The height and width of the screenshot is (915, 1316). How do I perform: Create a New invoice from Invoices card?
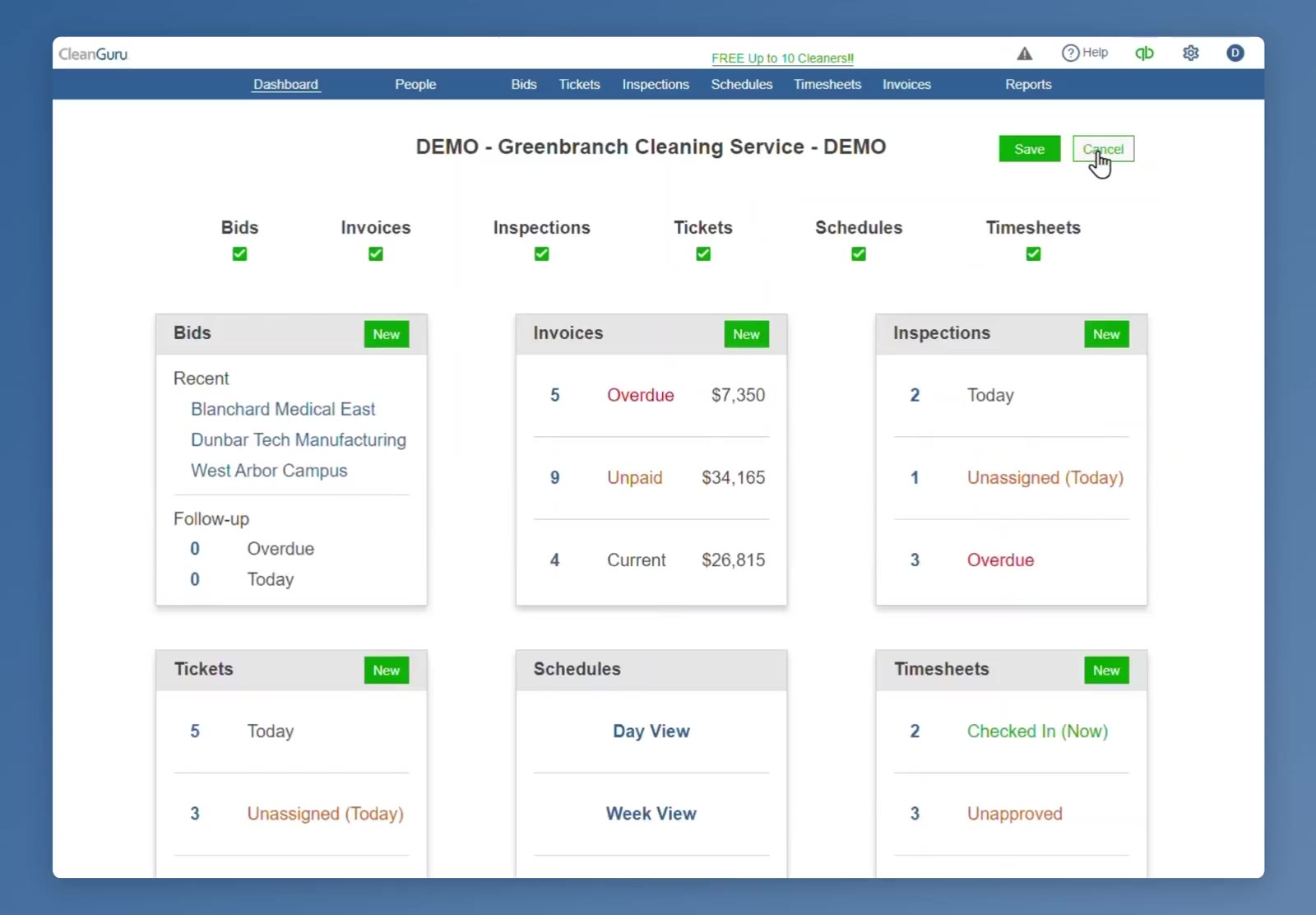(x=746, y=334)
